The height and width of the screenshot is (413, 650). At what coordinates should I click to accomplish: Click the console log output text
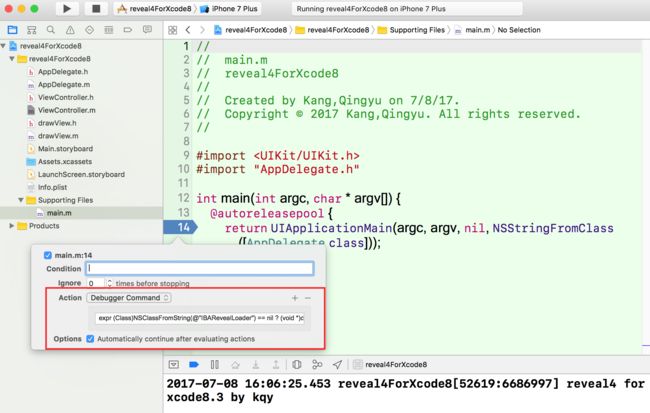coord(405,390)
